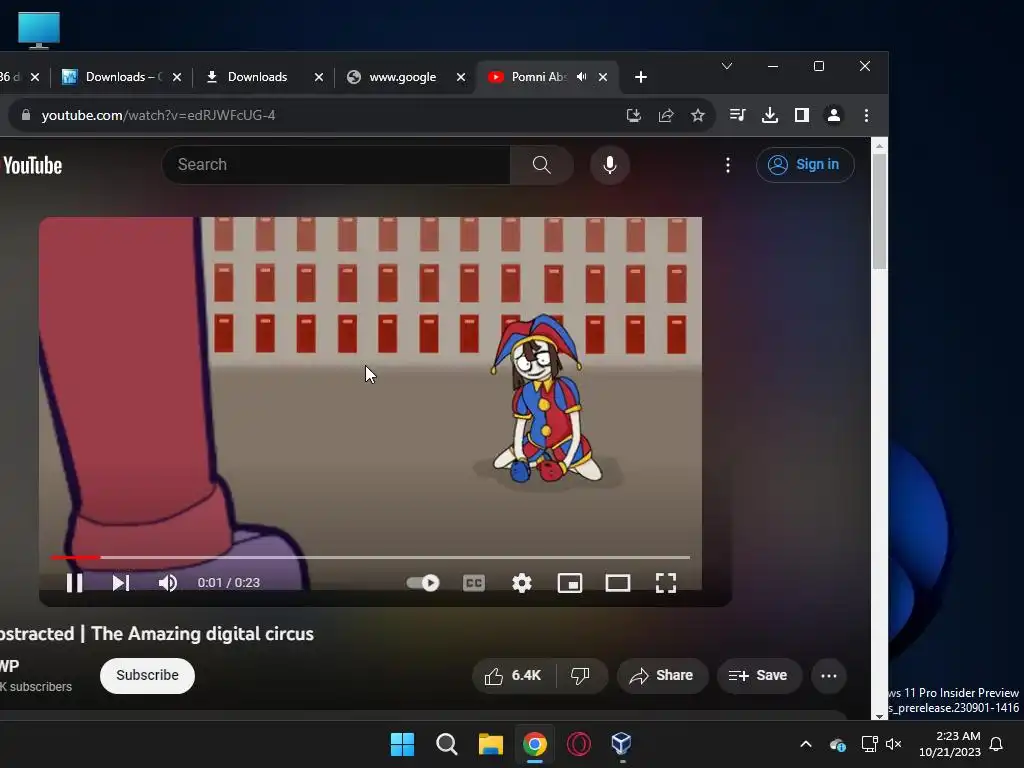Image resolution: width=1024 pixels, height=768 pixels.
Task: Like the video with 6.4K likes
Action: coord(513,675)
